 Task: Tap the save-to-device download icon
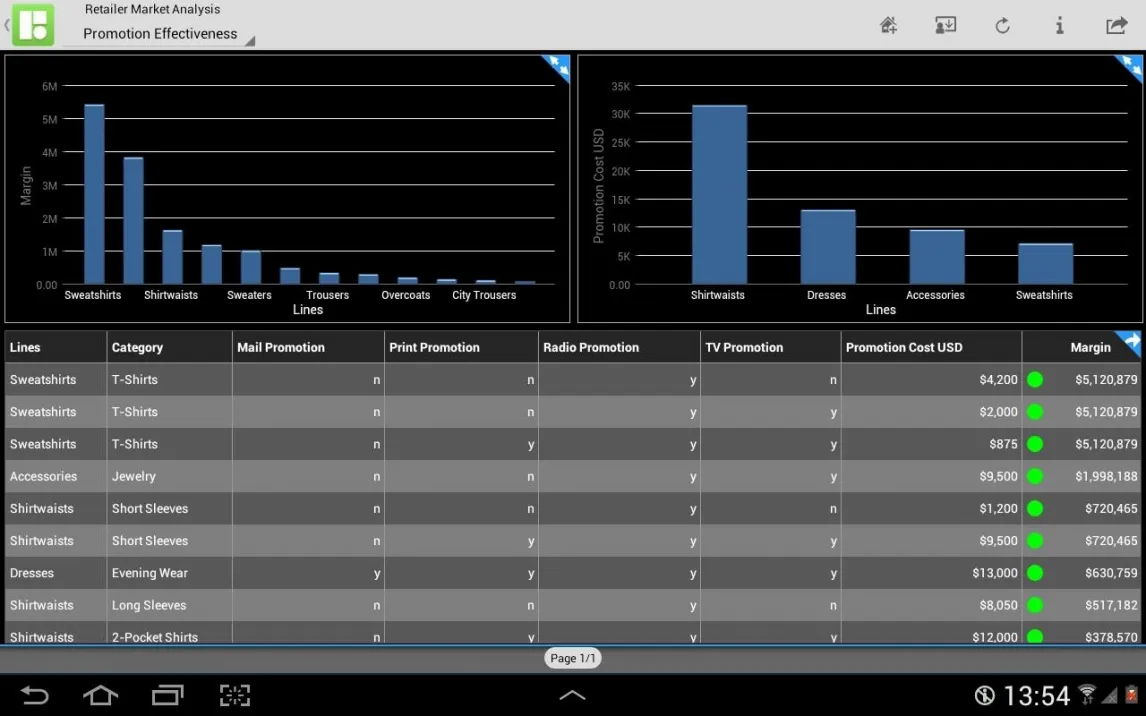tap(945, 26)
